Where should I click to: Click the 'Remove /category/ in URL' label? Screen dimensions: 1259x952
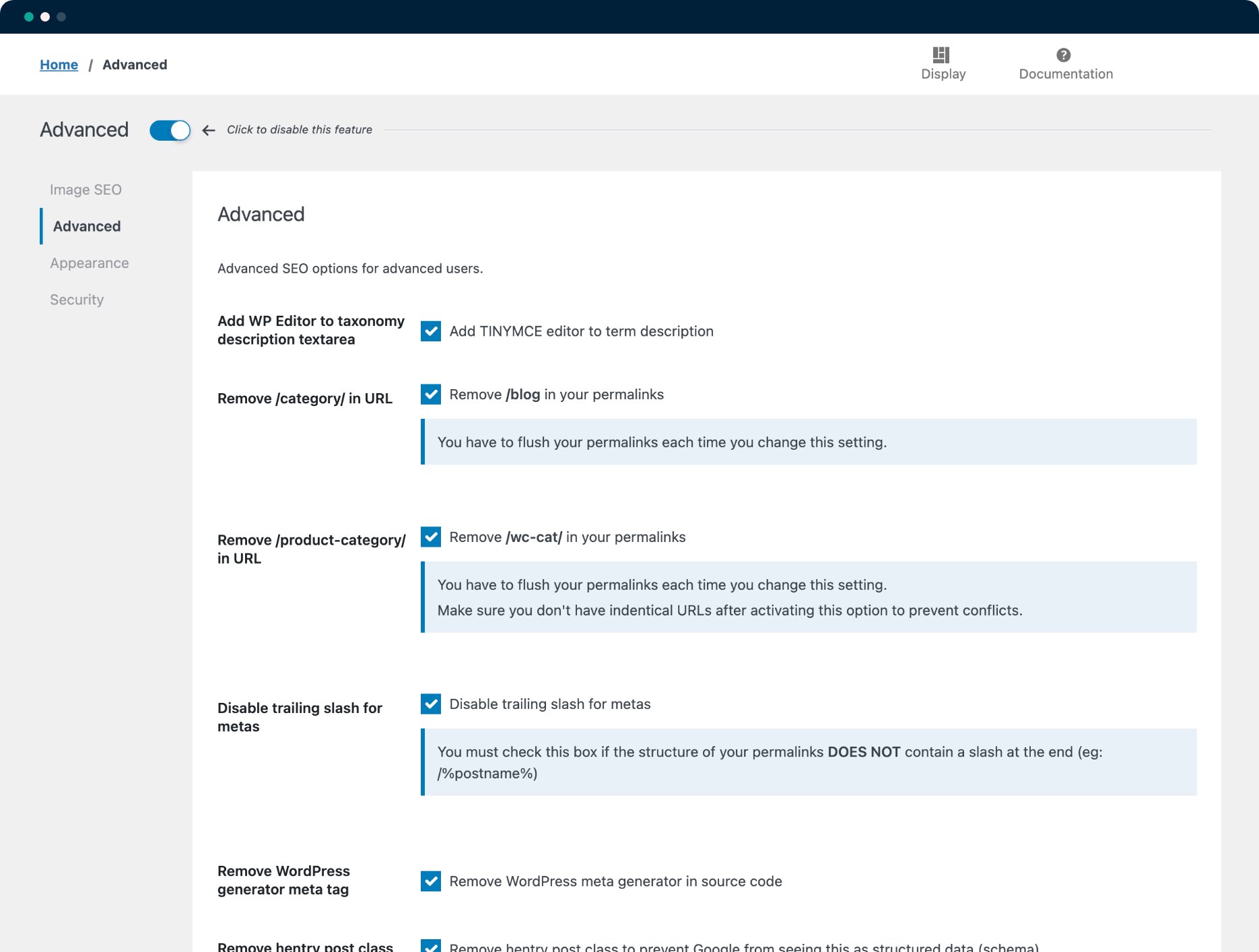(305, 399)
